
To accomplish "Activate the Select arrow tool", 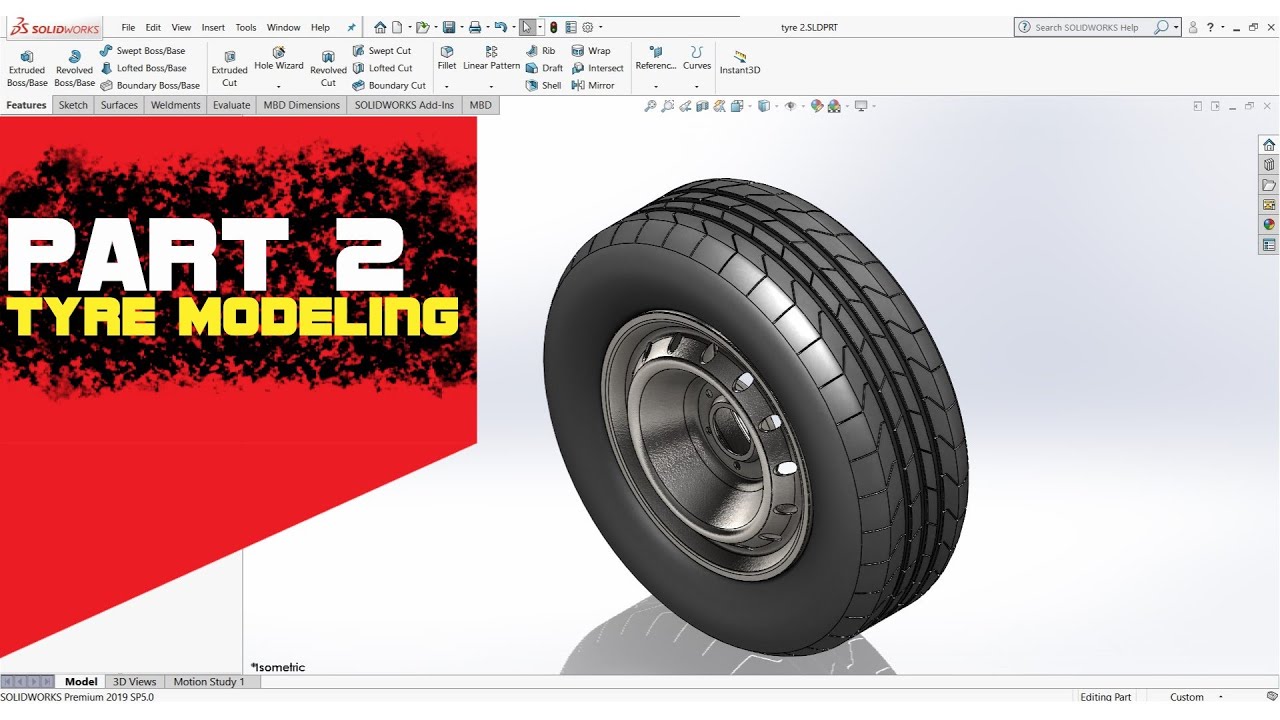I will [x=527, y=27].
